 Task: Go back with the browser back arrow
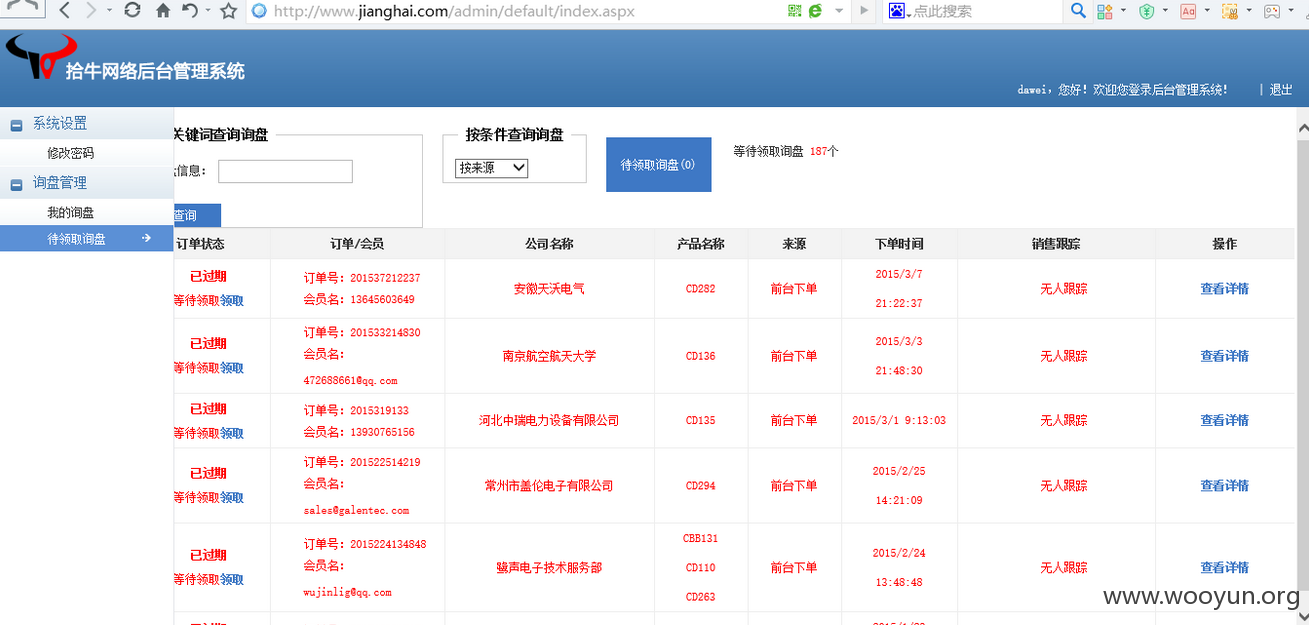64,11
